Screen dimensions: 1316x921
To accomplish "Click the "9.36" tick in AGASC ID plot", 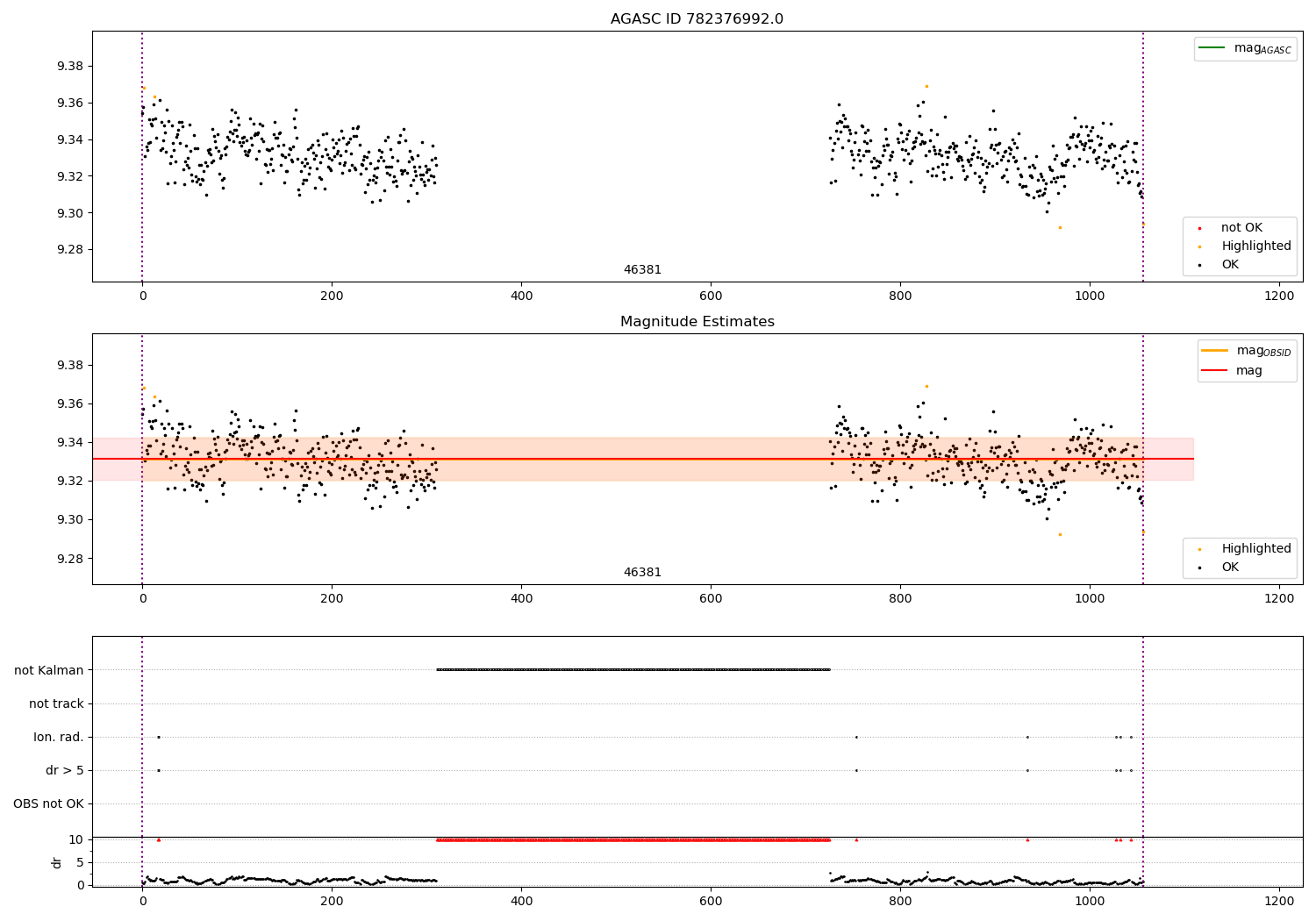I will (x=69, y=103).
